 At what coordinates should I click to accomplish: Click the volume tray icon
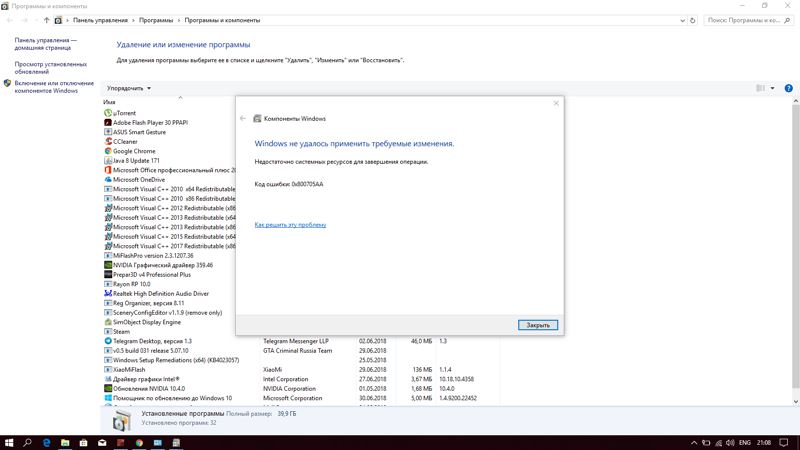(x=730, y=442)
